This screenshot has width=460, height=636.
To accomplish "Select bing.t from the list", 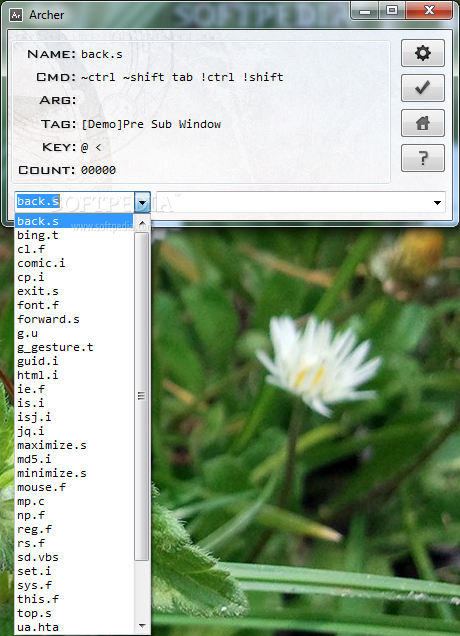I will (74, 235).
